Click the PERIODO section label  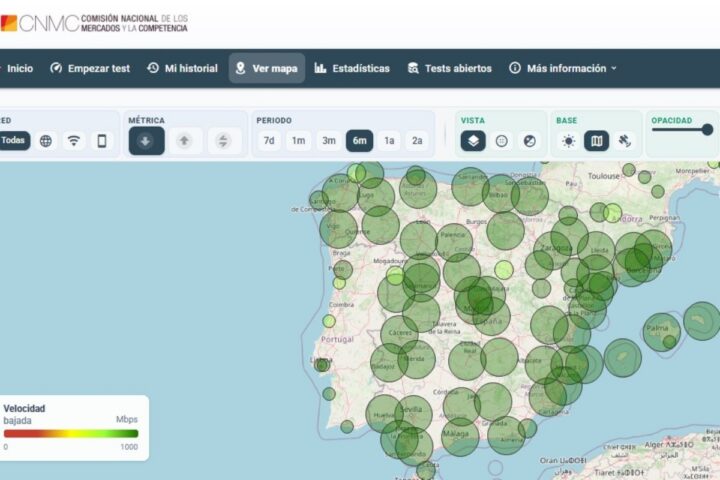[274, 120]
